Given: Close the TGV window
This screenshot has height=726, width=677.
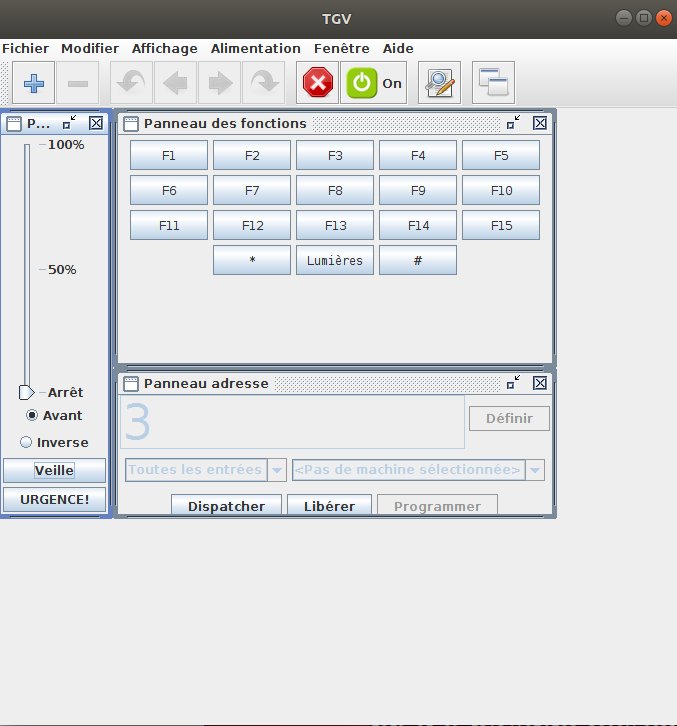Looking at the screenshot, I should point(664,19).
